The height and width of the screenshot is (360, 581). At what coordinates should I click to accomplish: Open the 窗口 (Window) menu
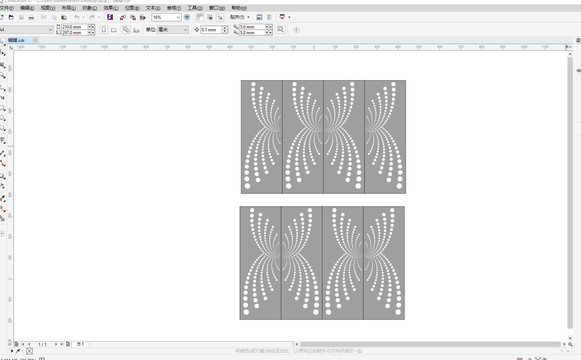click(217, 8)
